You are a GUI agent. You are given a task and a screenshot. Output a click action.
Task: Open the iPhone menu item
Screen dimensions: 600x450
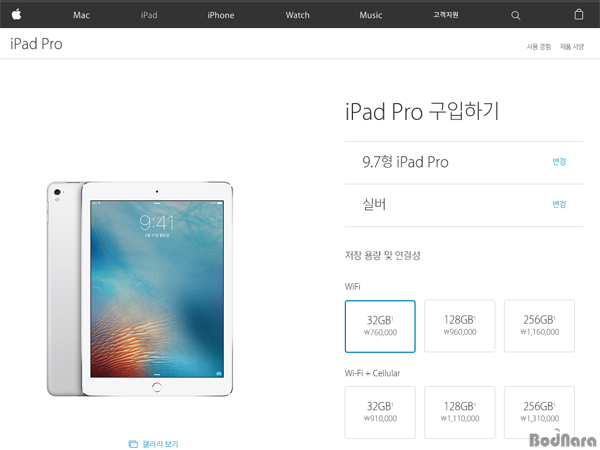click(221, 15)
